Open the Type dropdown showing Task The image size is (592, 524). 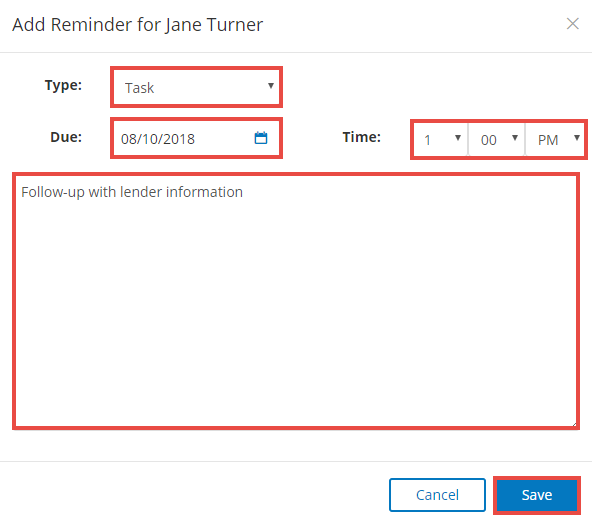(x=196, y=87)
